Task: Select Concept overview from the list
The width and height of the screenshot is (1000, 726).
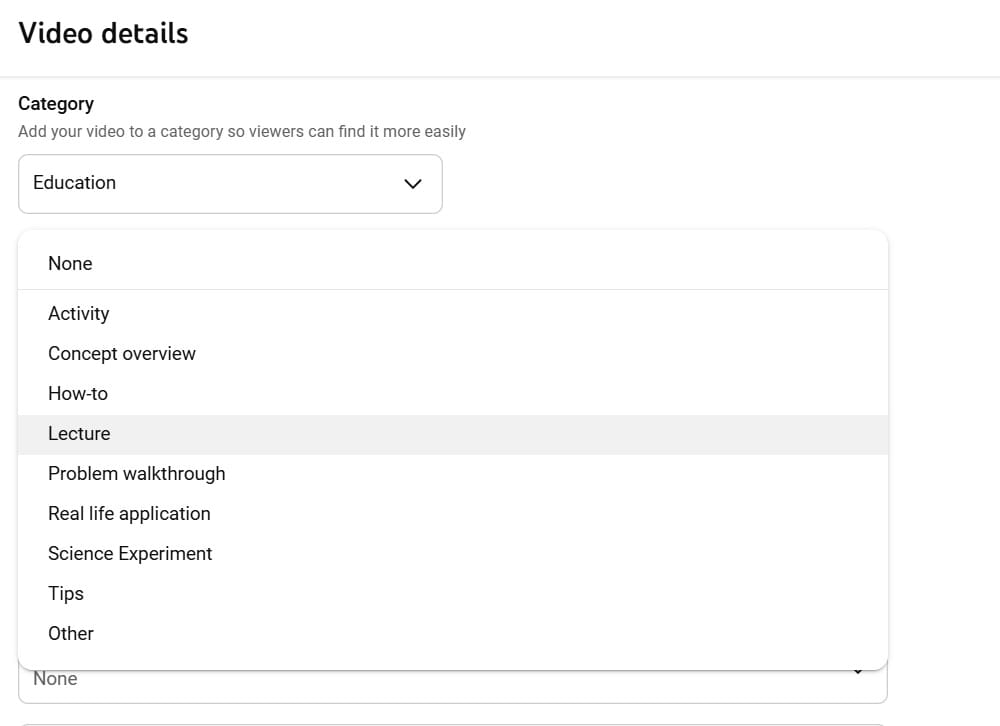Action: pos(122,353)
